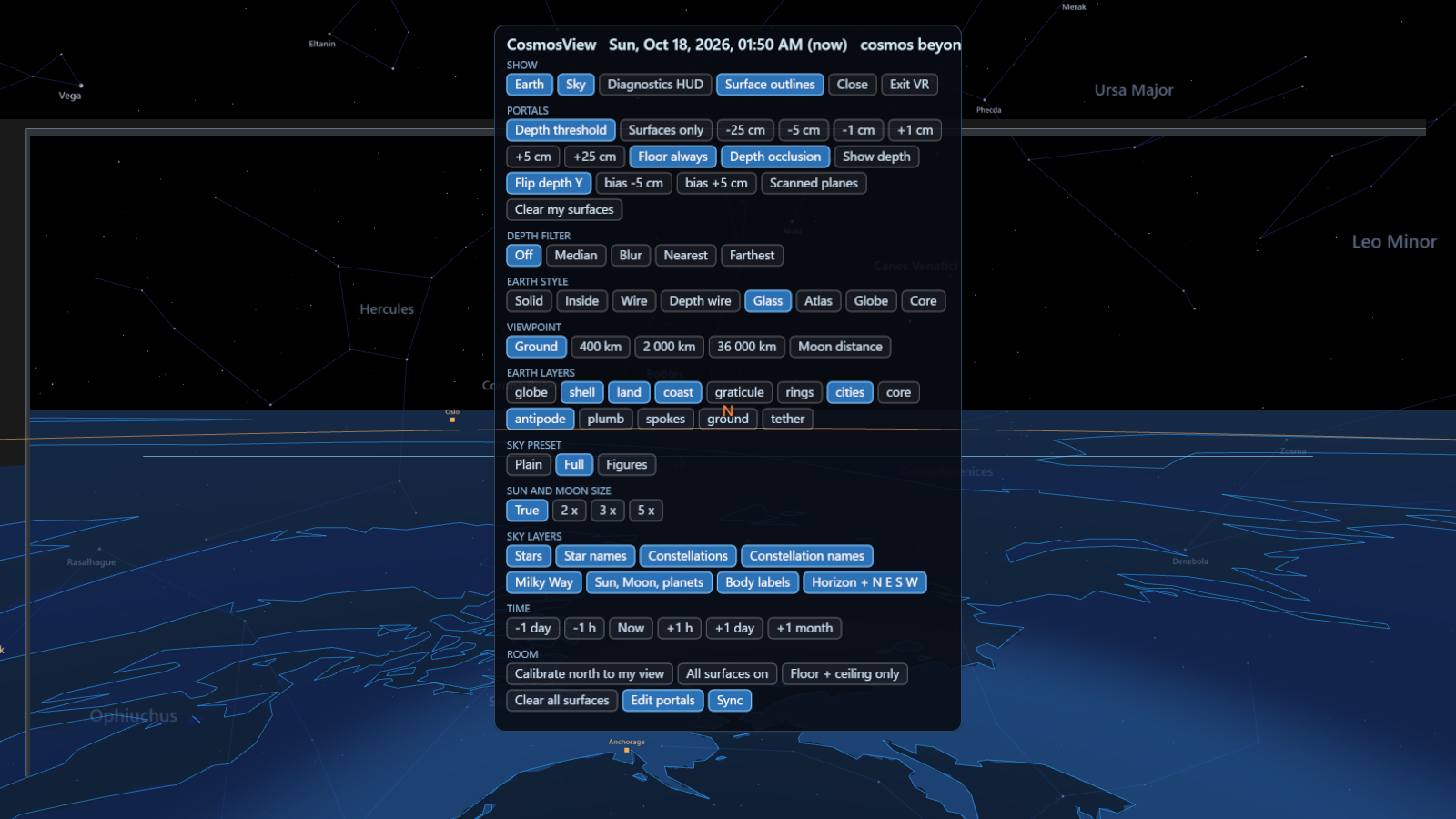Click the Sync room button

pyautogui.click(x=730, y=701)
